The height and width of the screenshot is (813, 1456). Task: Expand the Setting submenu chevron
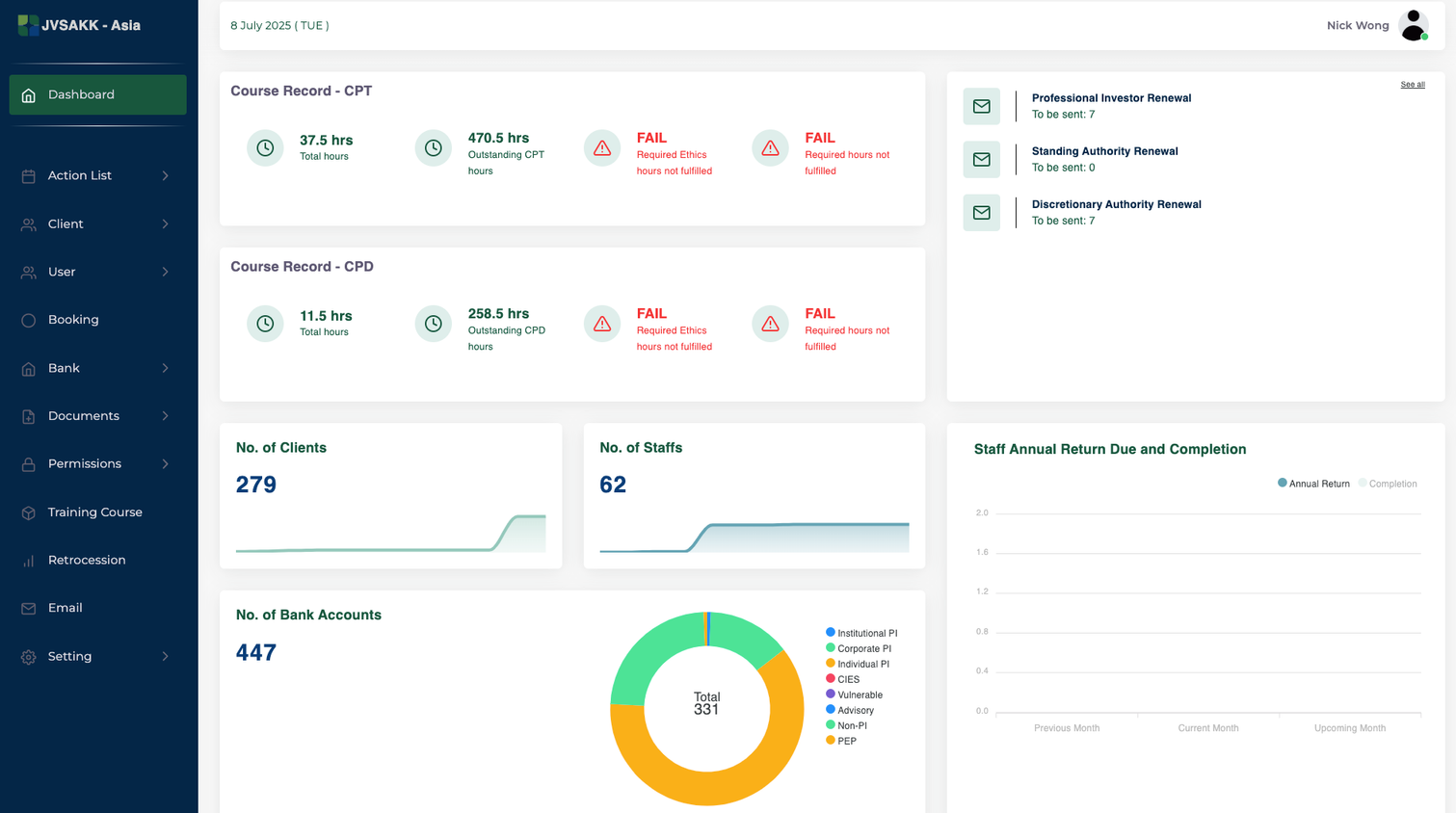pyautogui.click(x=165, y=656)
